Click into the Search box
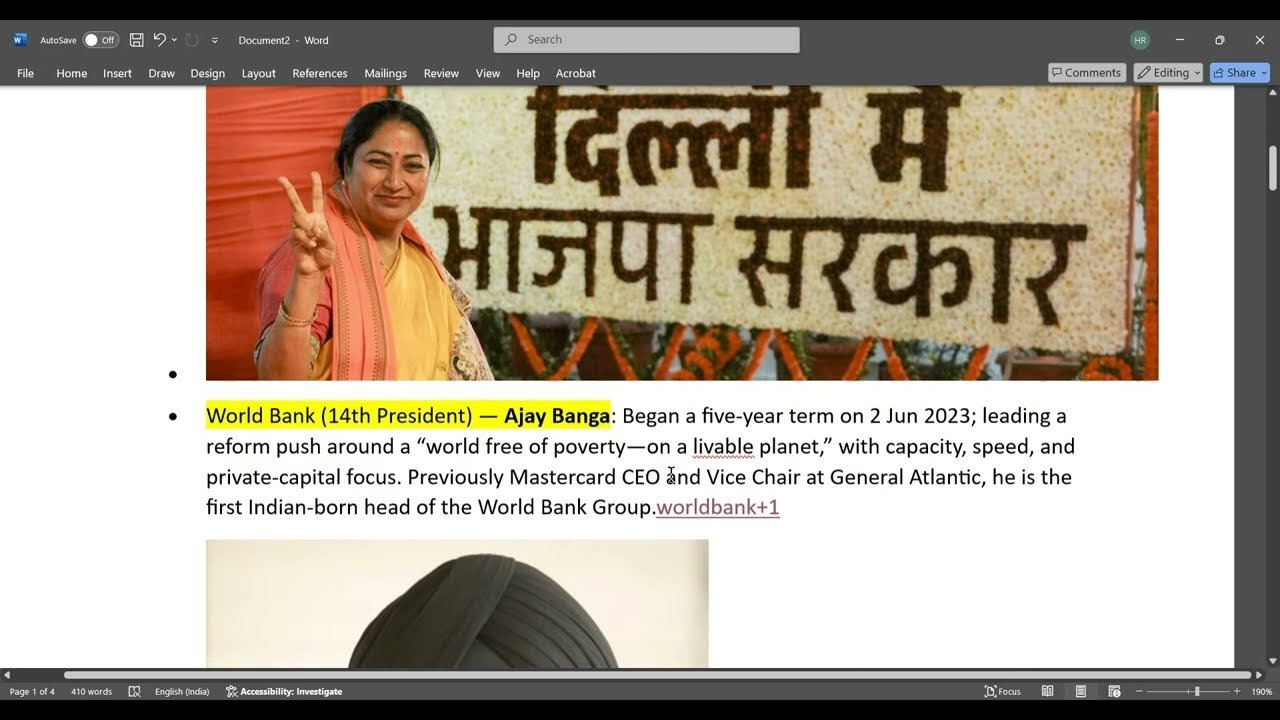 coord(646,40)
